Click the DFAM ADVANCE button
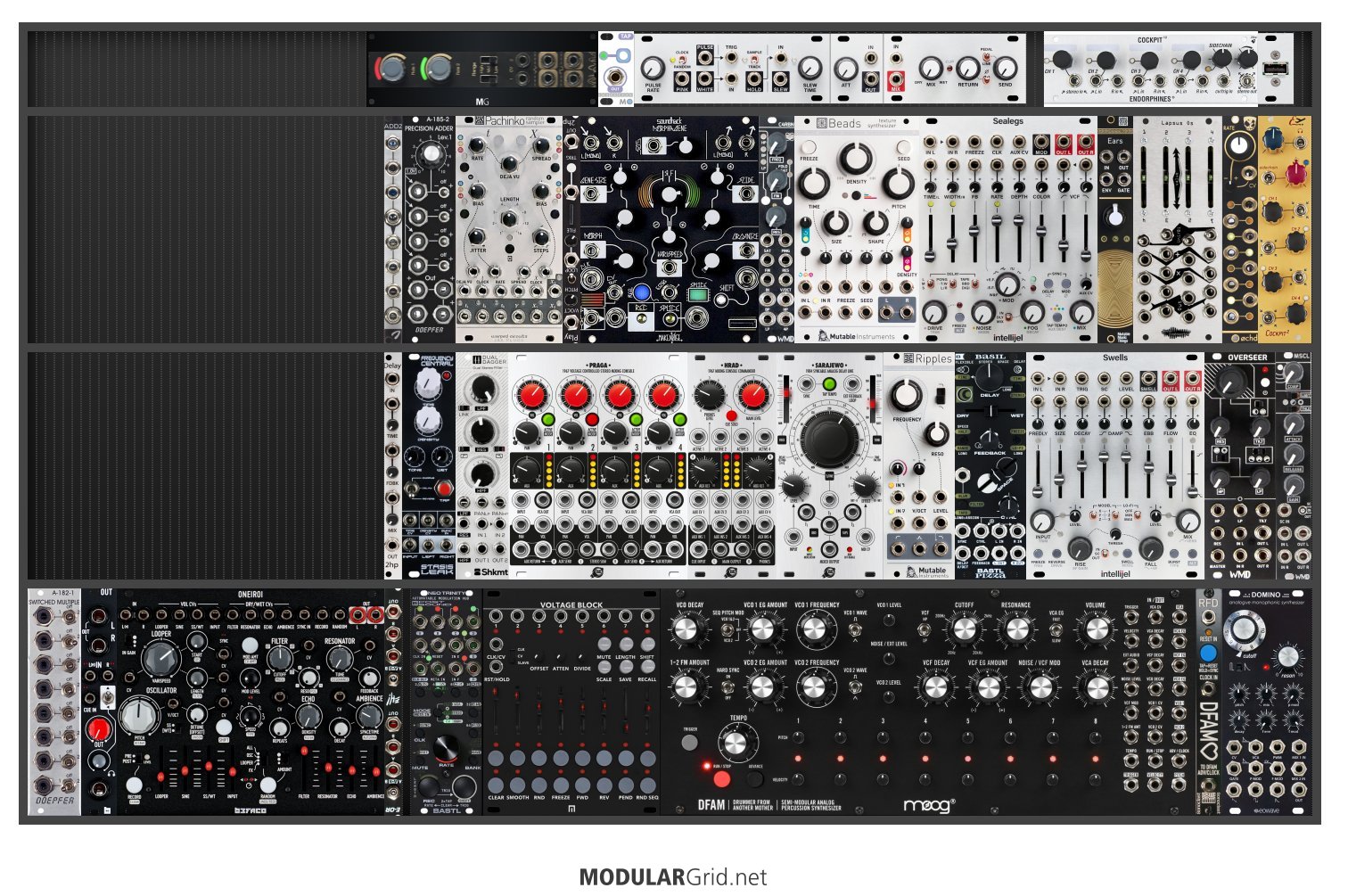Screen dimensions: 1348x896 point(754,777)
